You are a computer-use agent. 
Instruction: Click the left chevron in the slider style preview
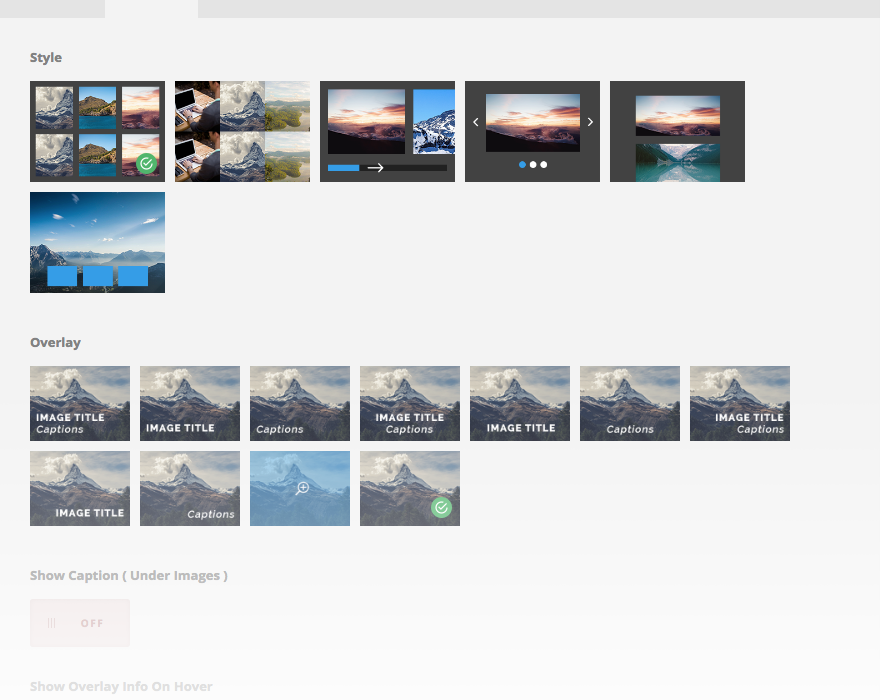tap(475, 122)
